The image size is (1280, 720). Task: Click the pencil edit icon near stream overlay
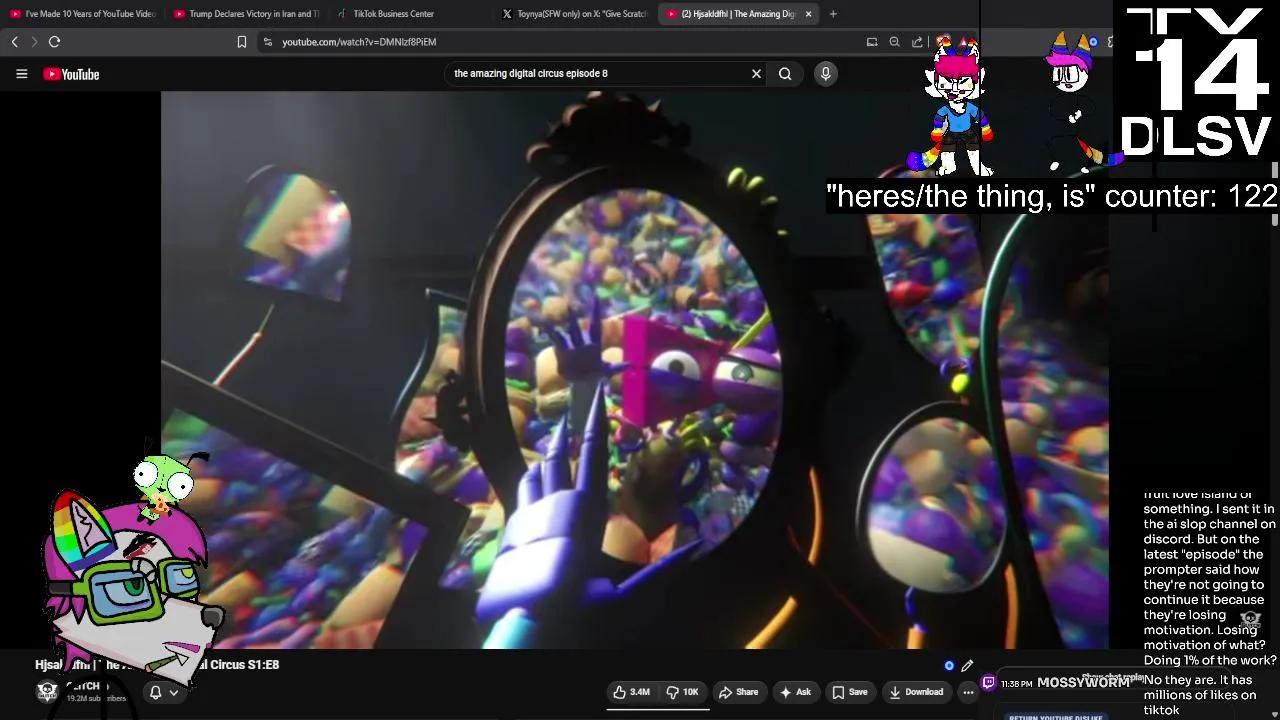(967, 665)
